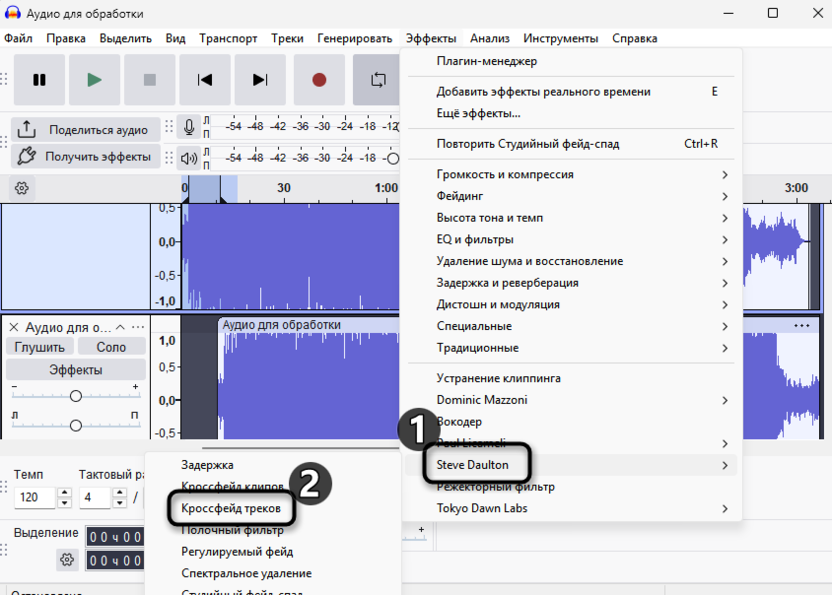
Task: Open timeline settings gear icon
Action: click(22, 188)
